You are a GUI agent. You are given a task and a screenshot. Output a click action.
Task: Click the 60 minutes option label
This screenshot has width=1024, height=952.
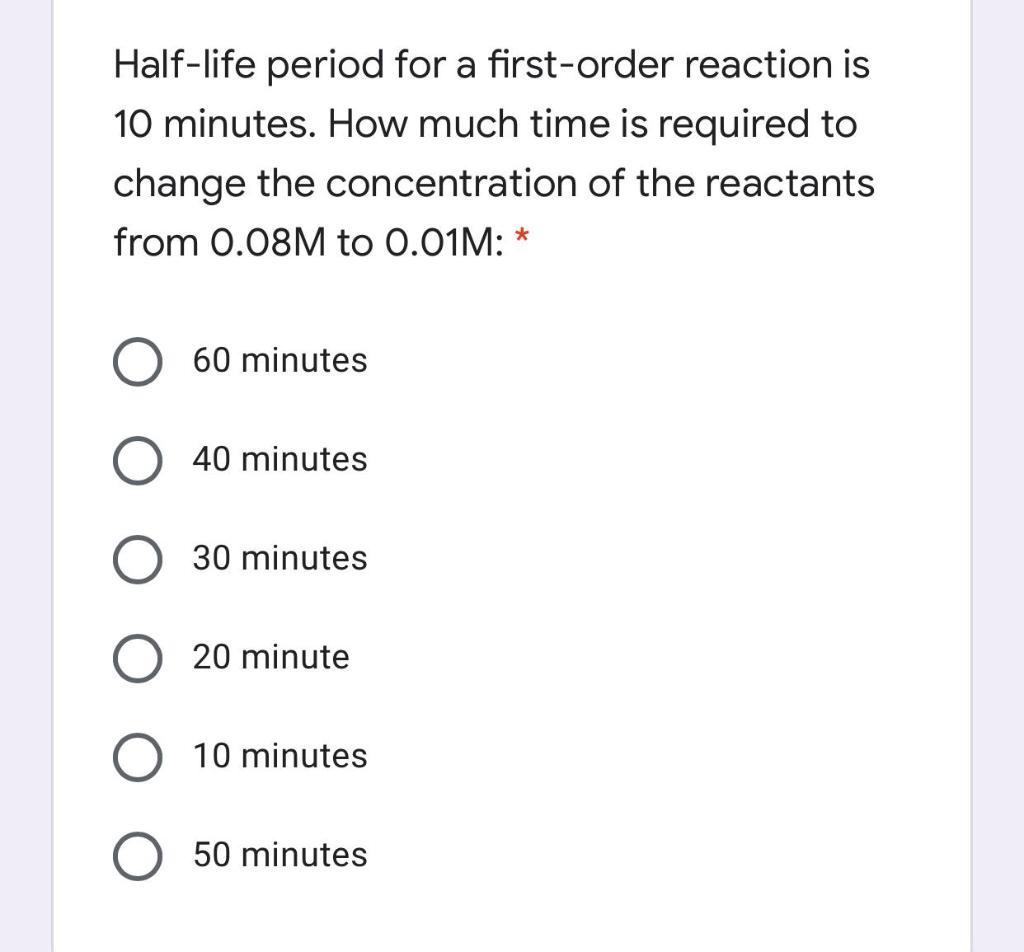(x=280, y=362)
